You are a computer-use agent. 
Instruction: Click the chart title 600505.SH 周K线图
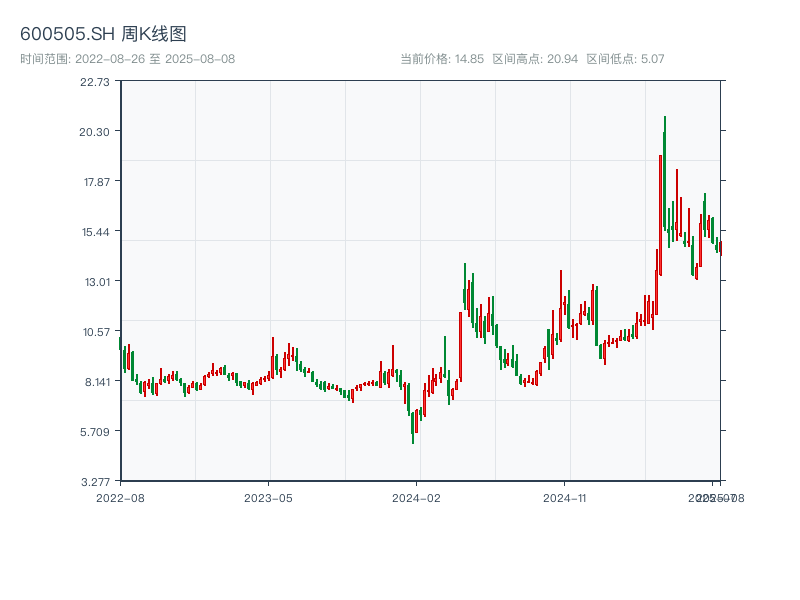pyautogui.click(x=103, y=34)
